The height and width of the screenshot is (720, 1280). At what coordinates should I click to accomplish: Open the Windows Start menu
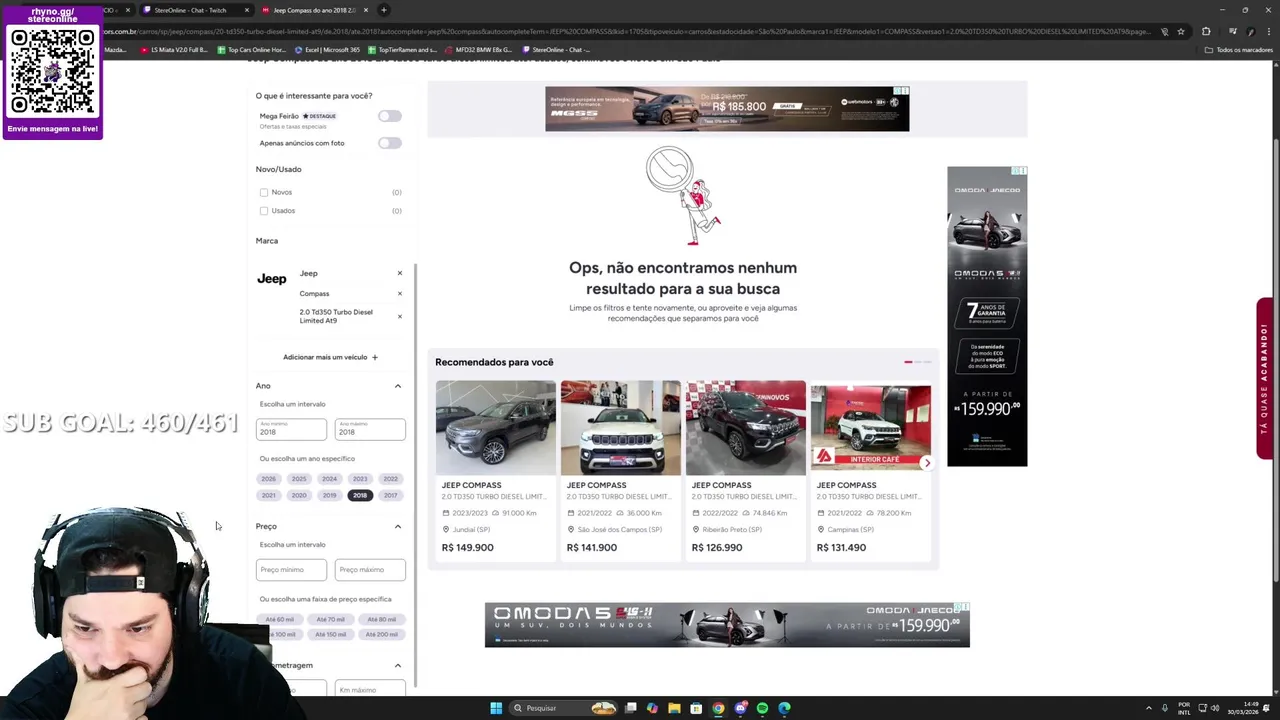496,708
